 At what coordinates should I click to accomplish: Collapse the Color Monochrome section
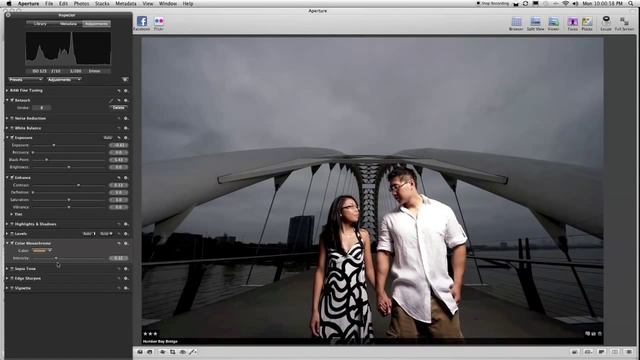[7, 243]
